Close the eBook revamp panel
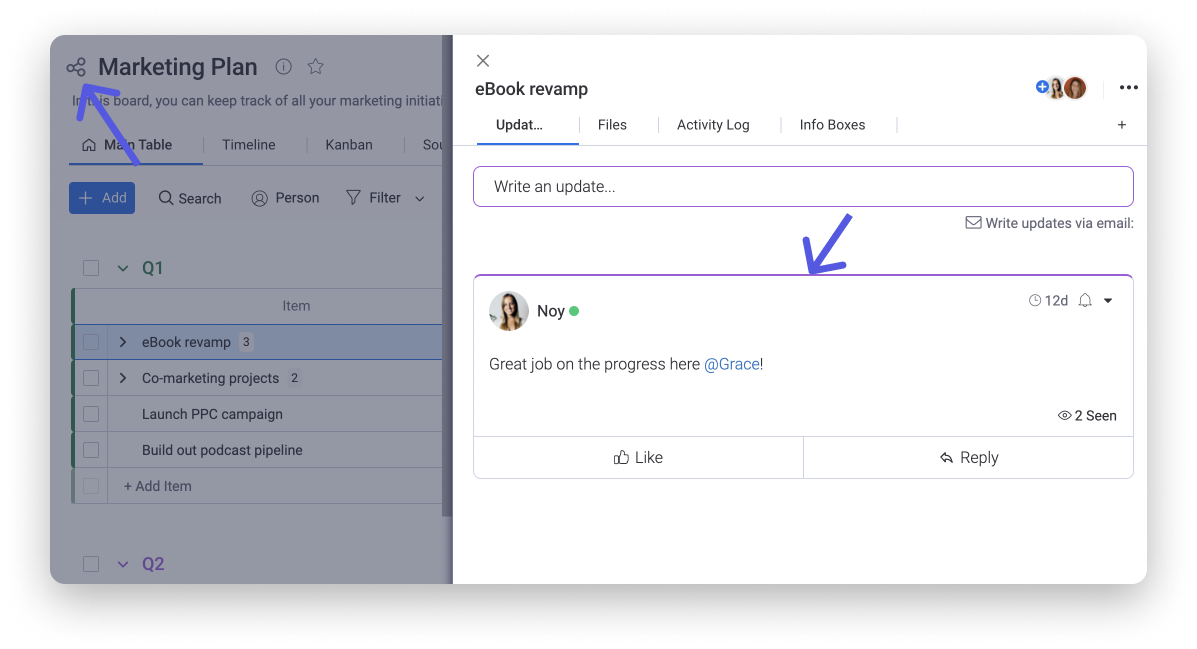The width and height of the screenshot is (1197, 649). (483, 60)
